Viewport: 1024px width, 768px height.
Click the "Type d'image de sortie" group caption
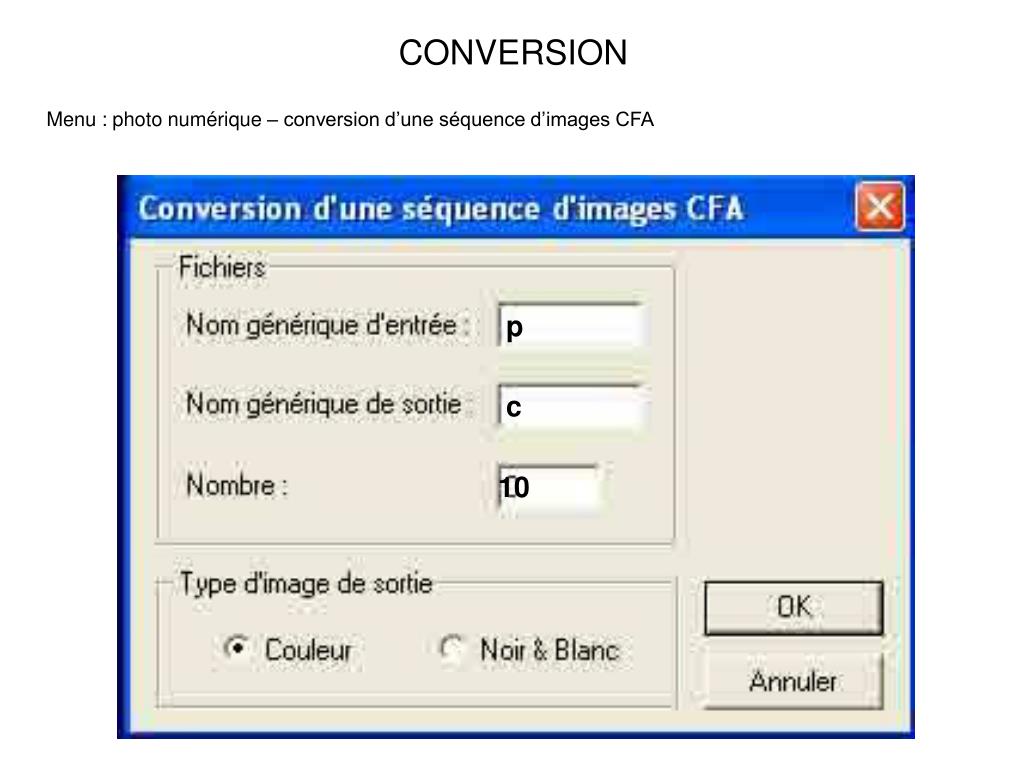tap(306, 583)
